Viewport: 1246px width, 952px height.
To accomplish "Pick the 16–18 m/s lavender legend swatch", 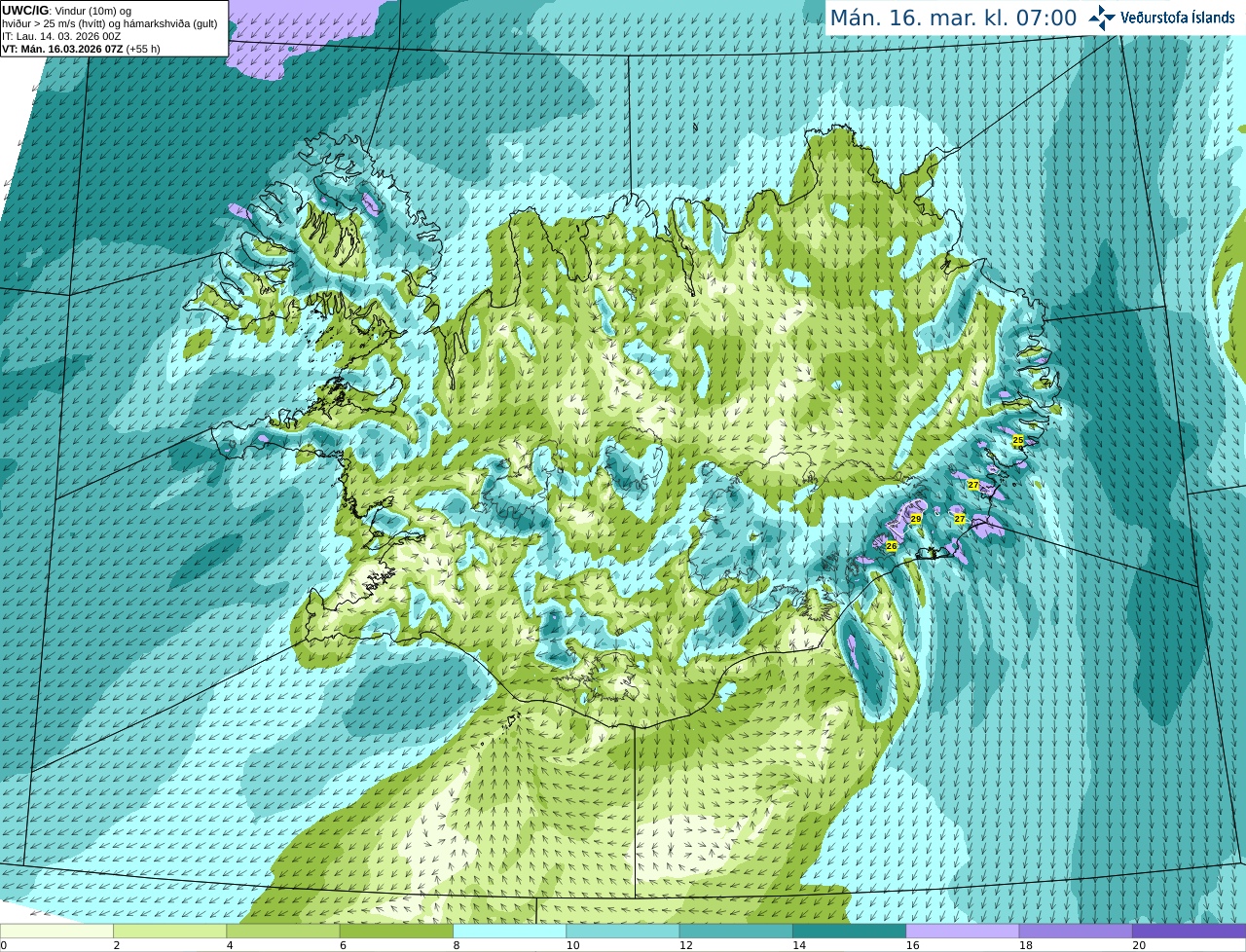I will point(963,931).
